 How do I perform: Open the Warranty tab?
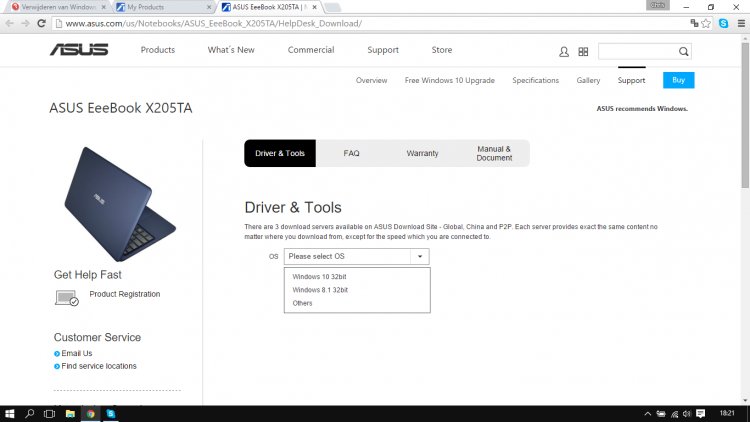[x=422, y=153]
